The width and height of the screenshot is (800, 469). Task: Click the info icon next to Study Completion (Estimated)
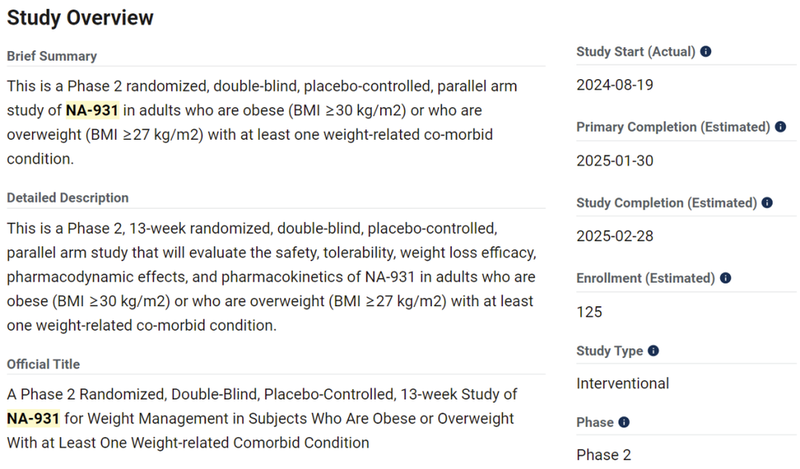point(767,203)
